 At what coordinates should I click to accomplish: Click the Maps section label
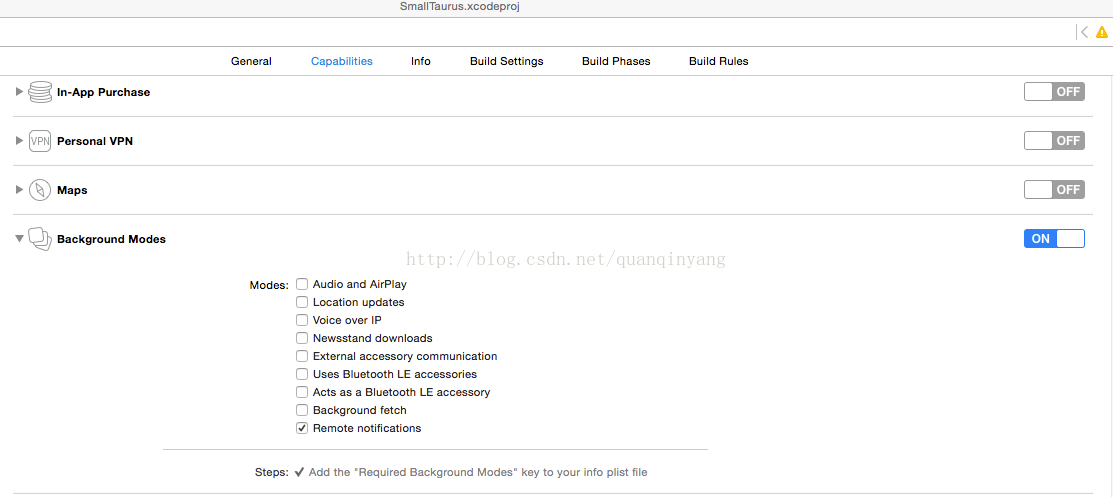72,190
